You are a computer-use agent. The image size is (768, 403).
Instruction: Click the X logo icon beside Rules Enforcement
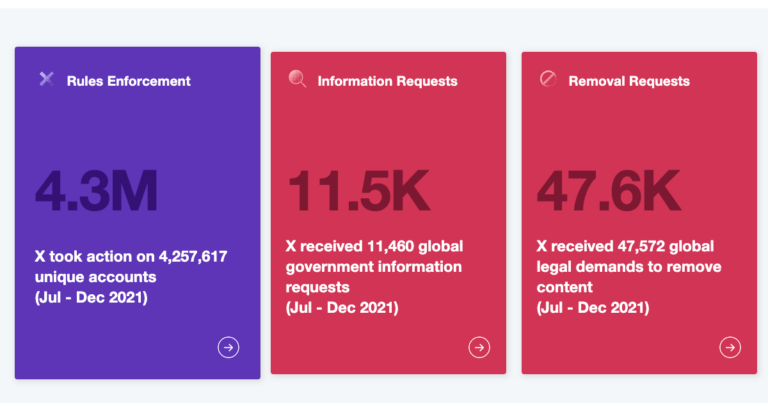point(47,79)
